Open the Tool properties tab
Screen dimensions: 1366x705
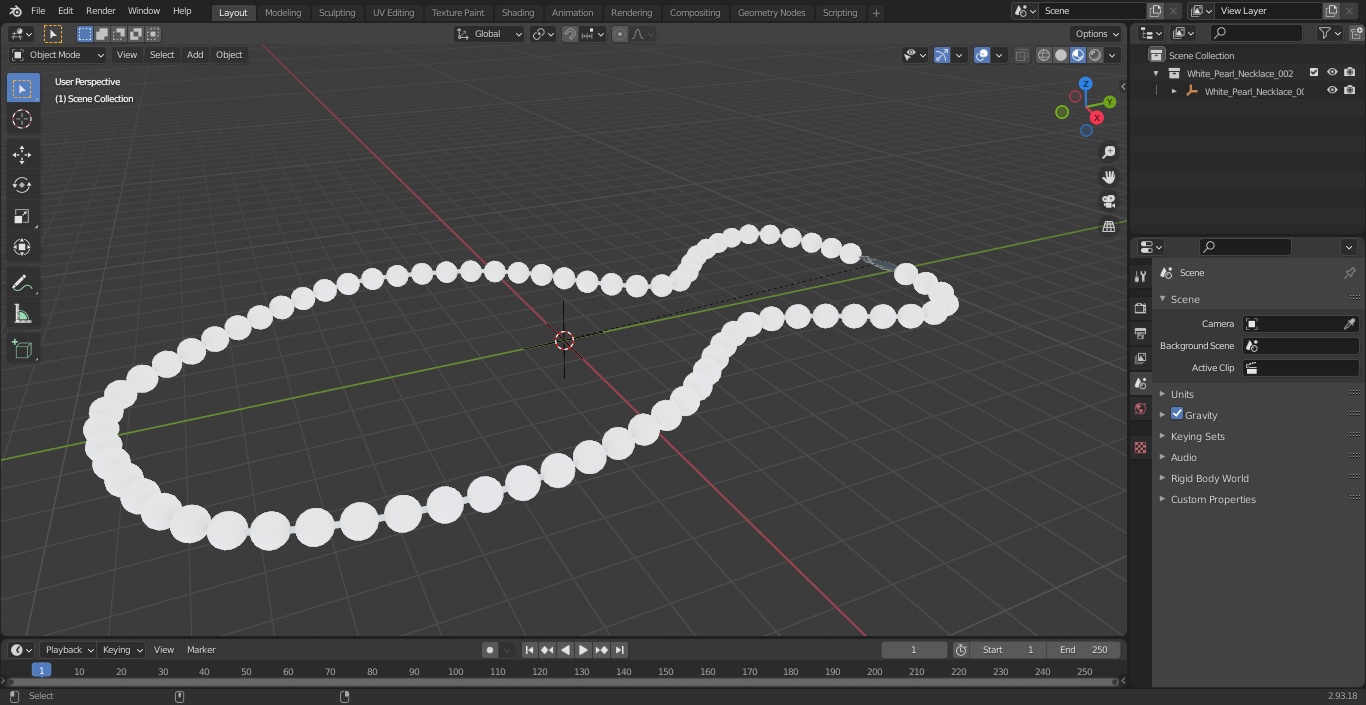tap(1140, 276)
